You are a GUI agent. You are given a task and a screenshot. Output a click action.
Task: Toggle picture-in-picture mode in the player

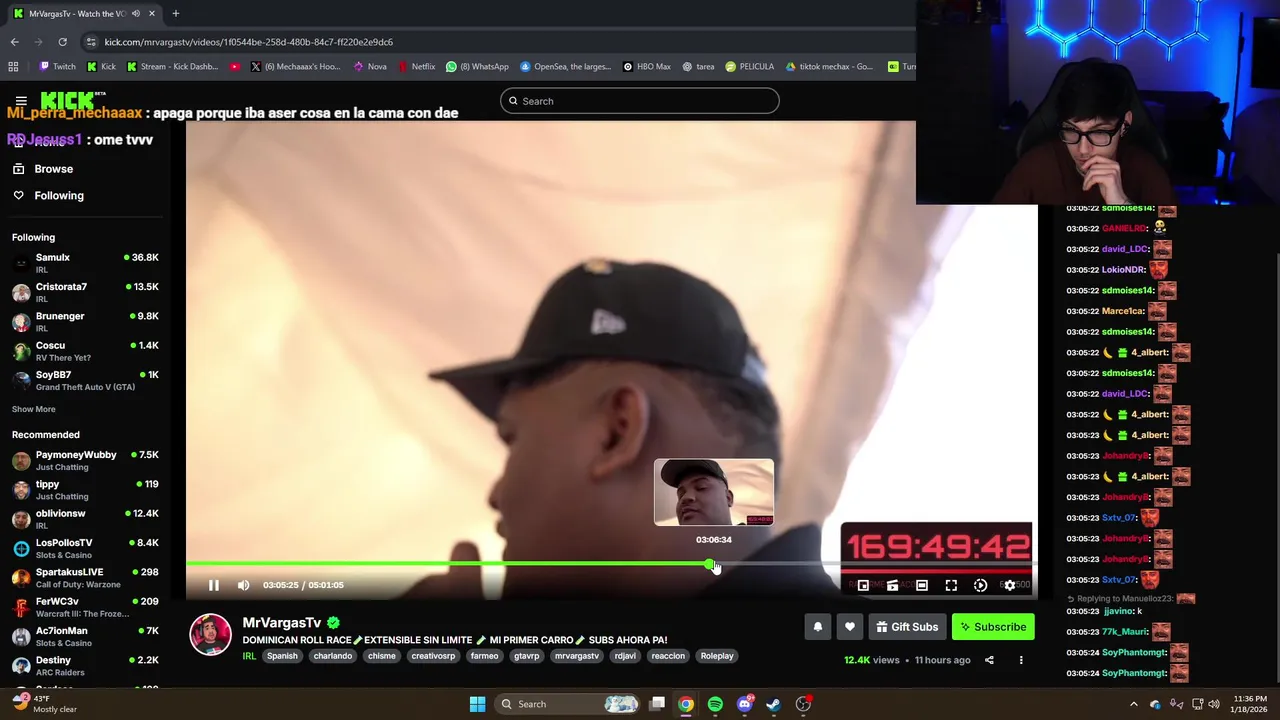tap(863, 585)
